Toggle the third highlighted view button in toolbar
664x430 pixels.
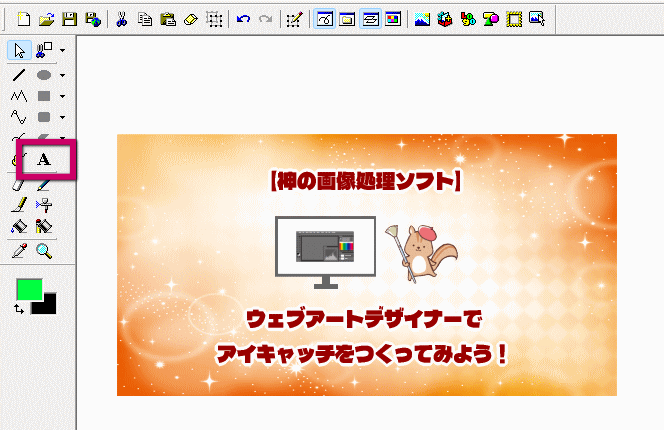tap(370, 18)
